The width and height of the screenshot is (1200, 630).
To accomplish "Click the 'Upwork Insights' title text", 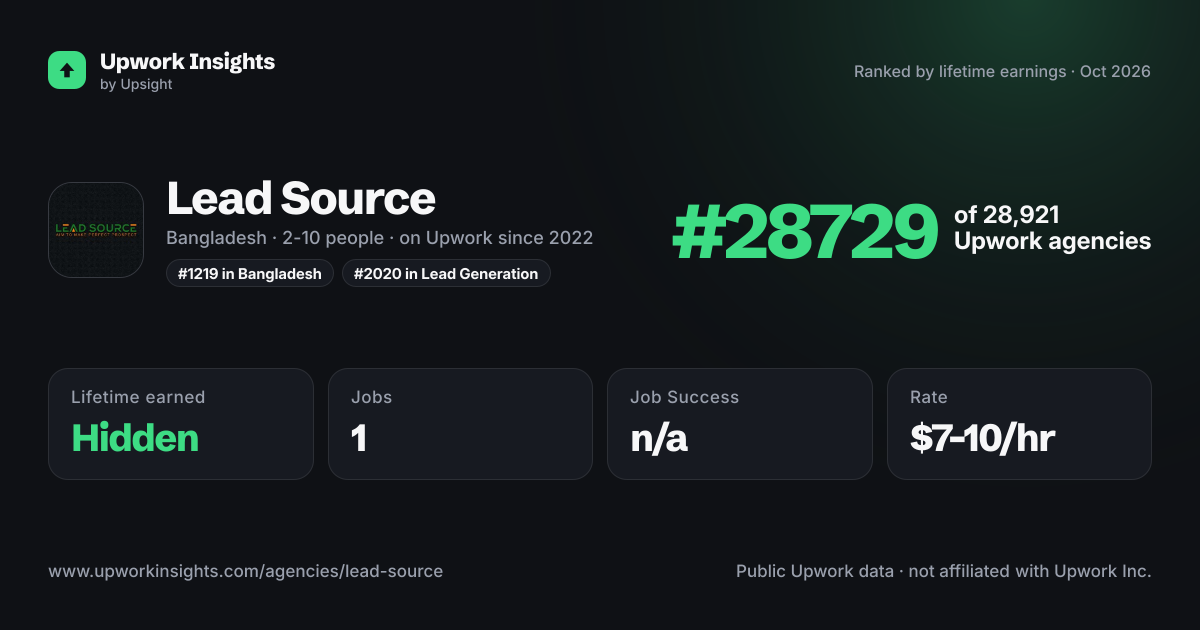I will pyautogui.click(x=187, y=61).
